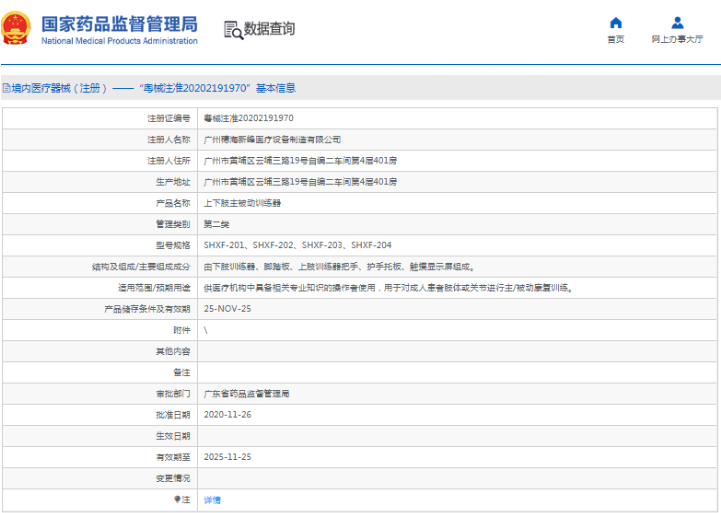This screenshot has width=721, height=513.
Task: Click the structure composition value 由下肢训练器
Action: point(339,266)
